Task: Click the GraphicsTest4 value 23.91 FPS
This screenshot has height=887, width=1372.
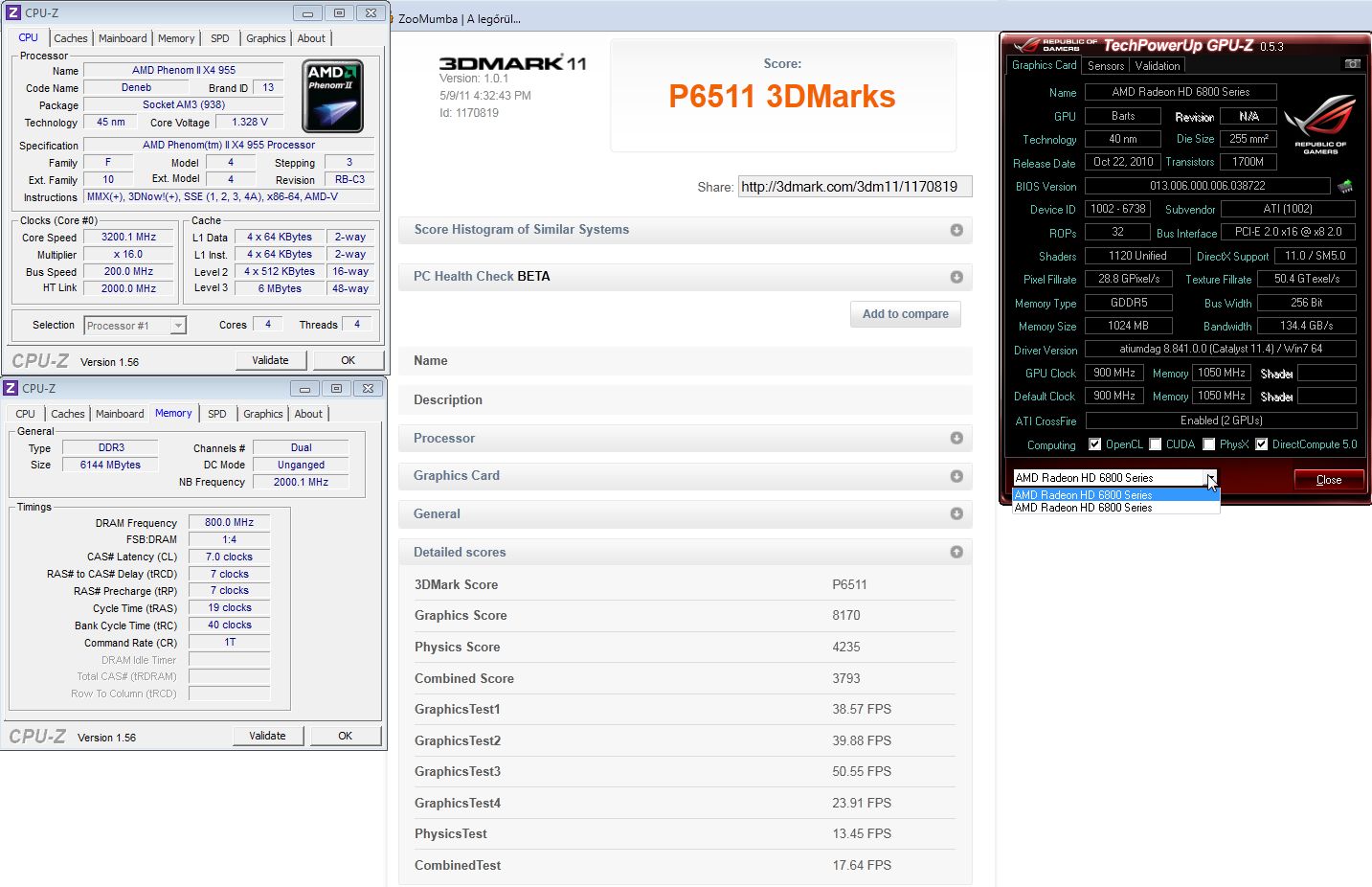Action: point(862,803)
